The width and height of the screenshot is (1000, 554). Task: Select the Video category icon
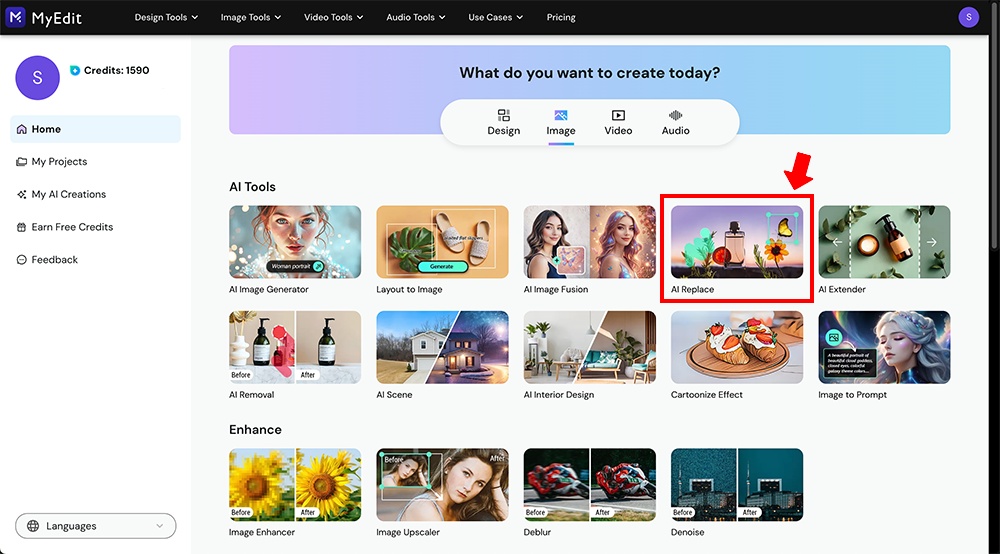pos(618,116)
